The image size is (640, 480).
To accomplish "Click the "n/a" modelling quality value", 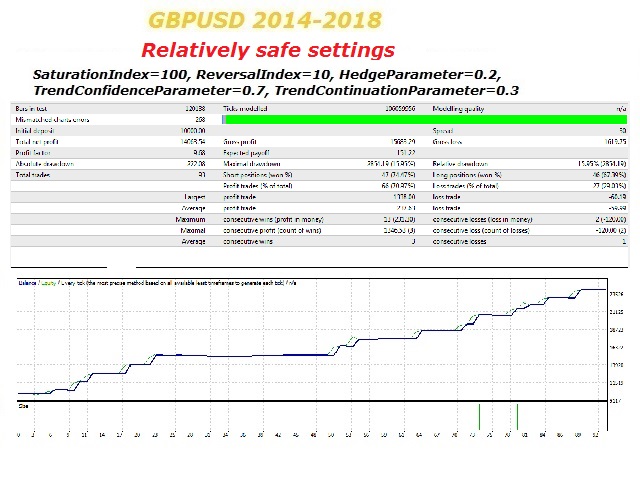I will 621,109.
